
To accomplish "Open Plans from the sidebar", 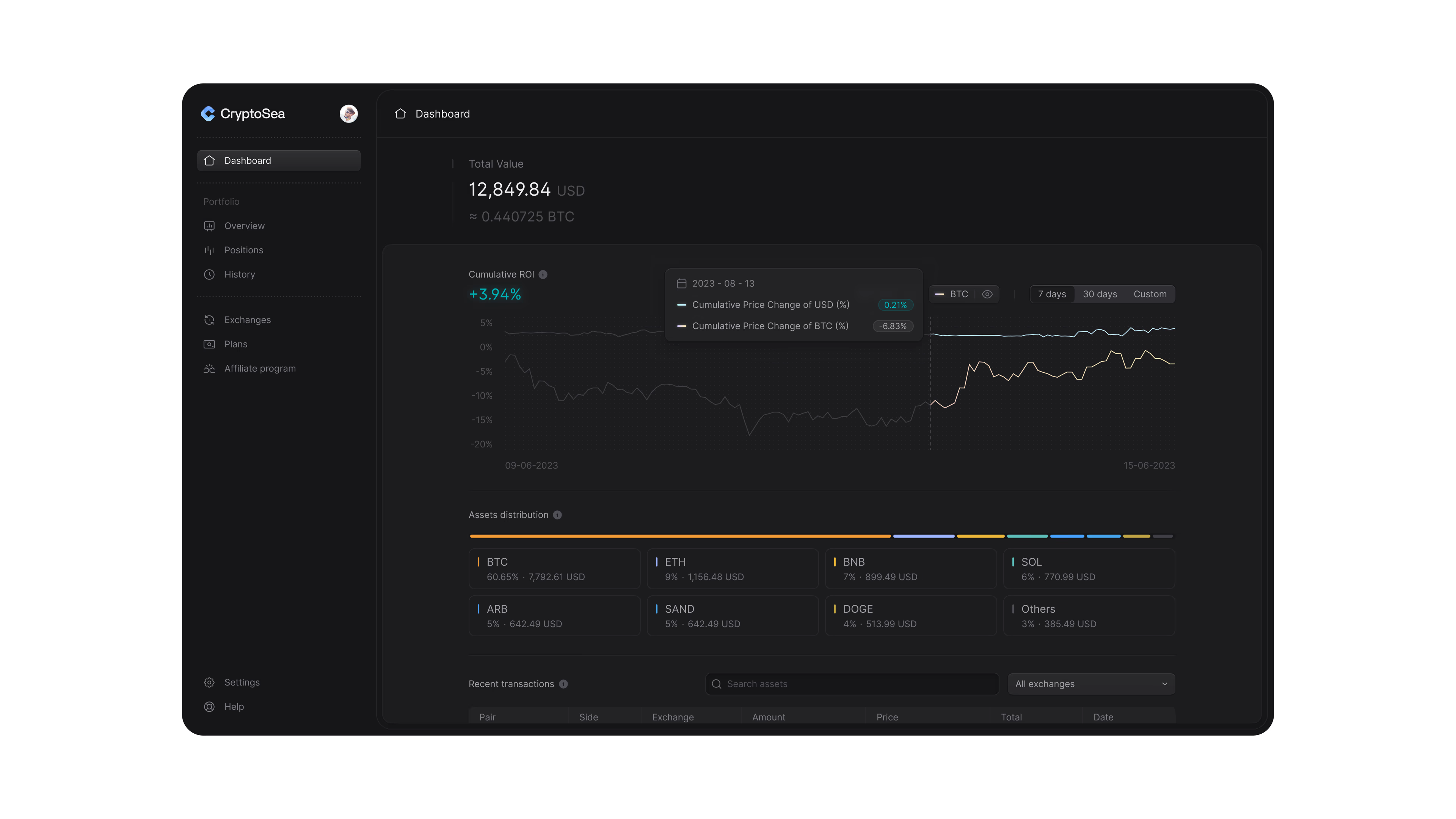I will point(235,344).
